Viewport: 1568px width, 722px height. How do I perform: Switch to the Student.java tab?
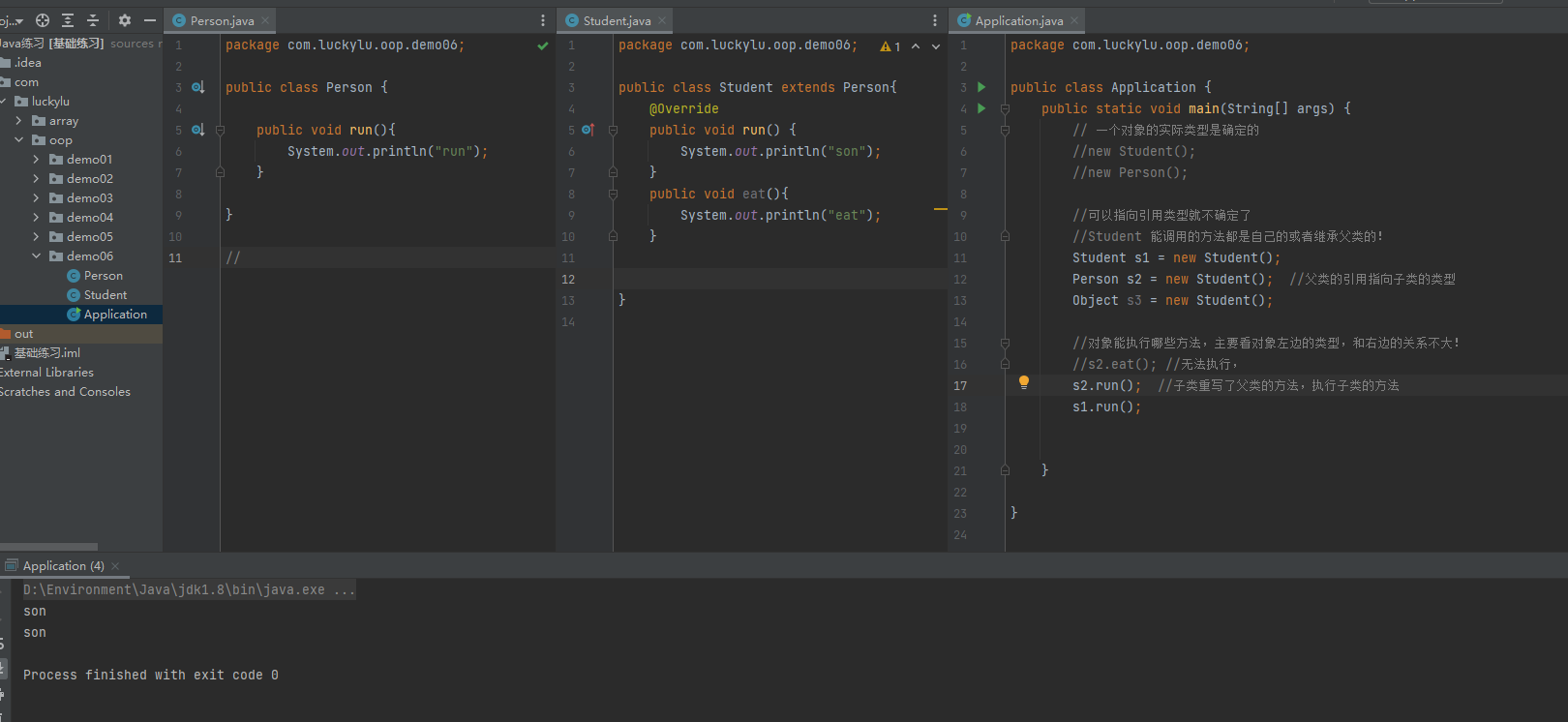617,20
